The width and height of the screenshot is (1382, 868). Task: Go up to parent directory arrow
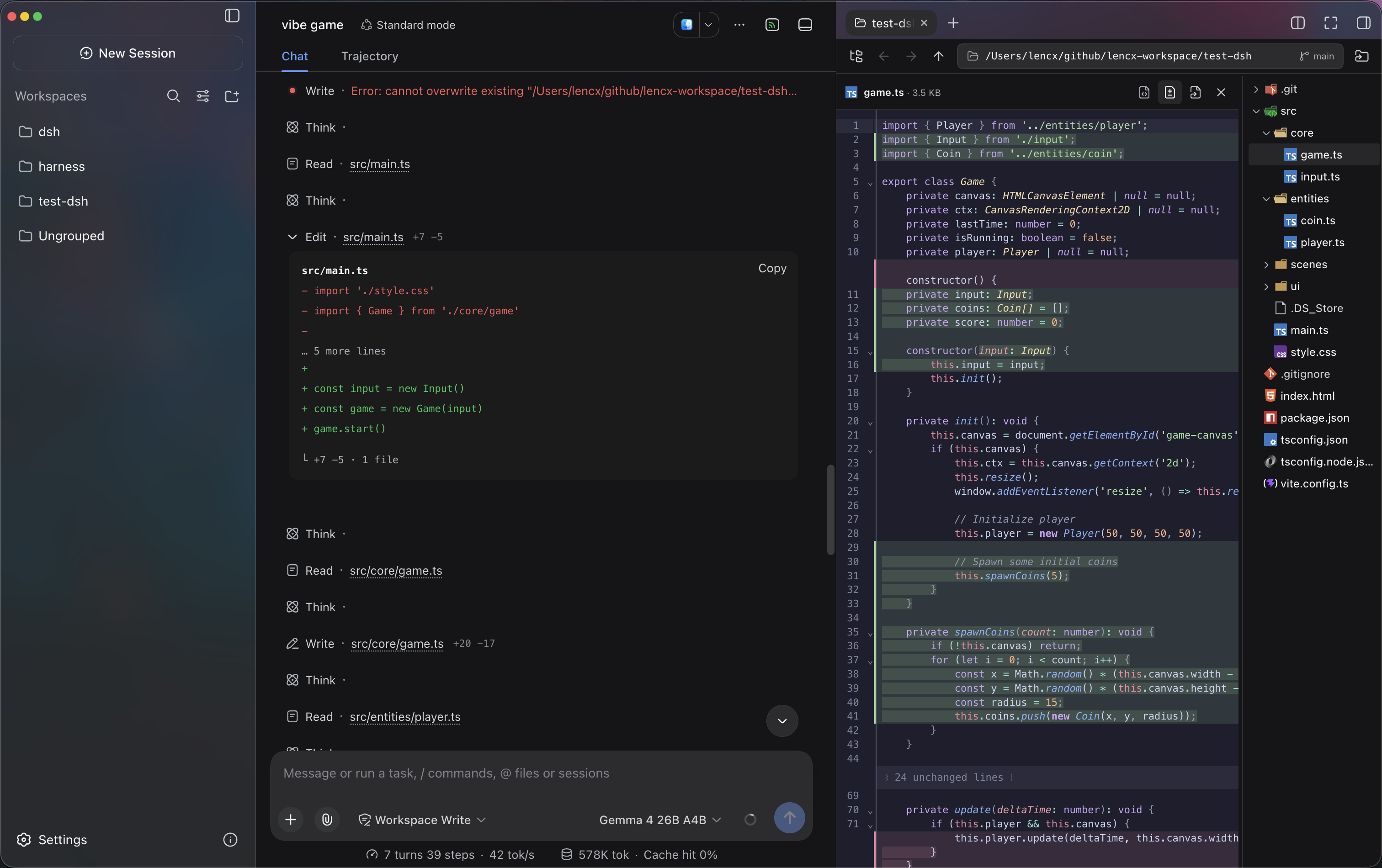click(939, 56)
